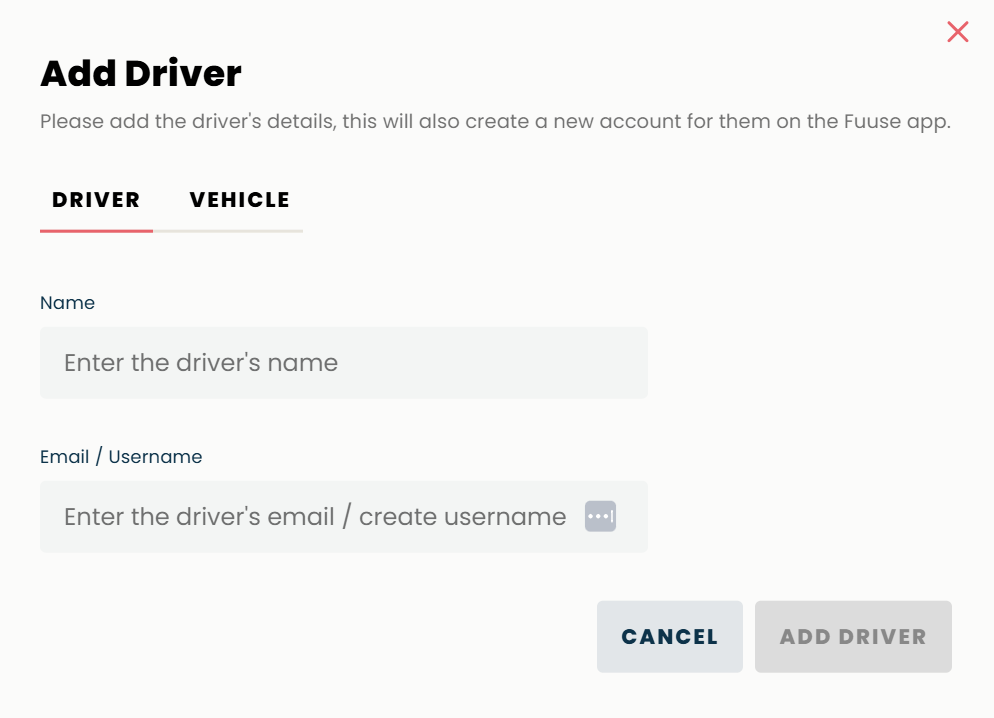Select the Driver tab
Image resolution: width=994 pixels, height=718 pixels.
click(x=96, y=200)
